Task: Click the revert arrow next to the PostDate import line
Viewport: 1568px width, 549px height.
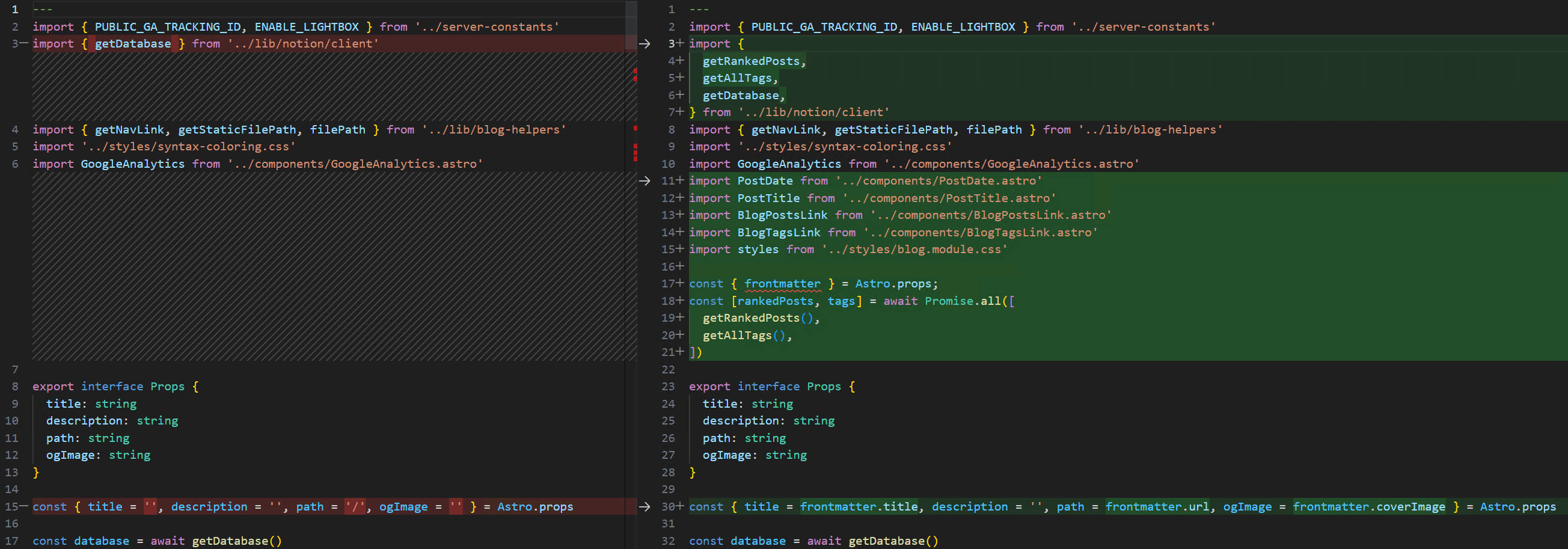Action: point(645,181)
